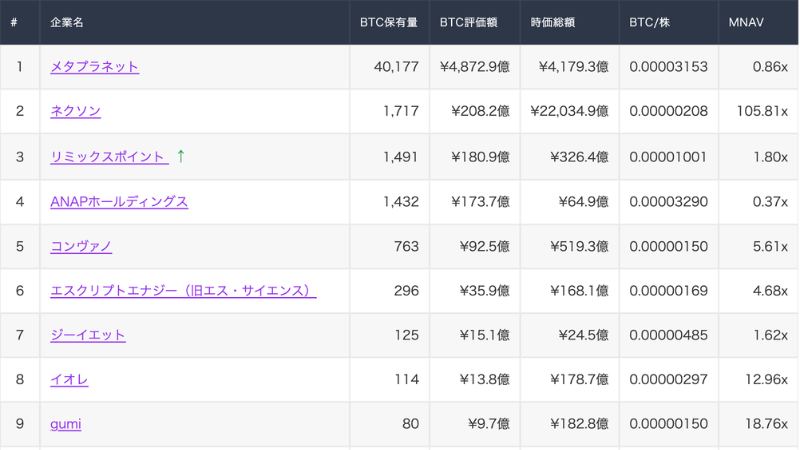Screen dimensions: 800x450
Task: Click the BTC保有量 column header
Action: (x=389, y=22)
